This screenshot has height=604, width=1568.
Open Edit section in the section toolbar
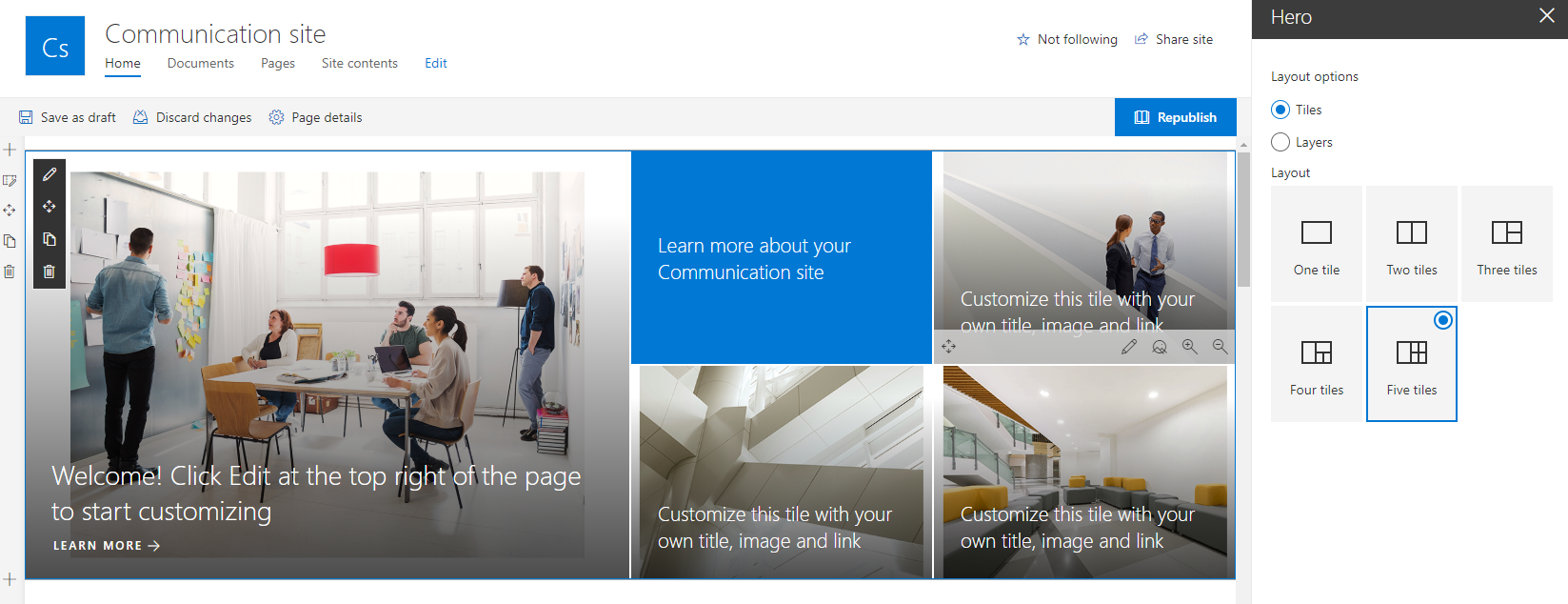click(x=10, y=180)
